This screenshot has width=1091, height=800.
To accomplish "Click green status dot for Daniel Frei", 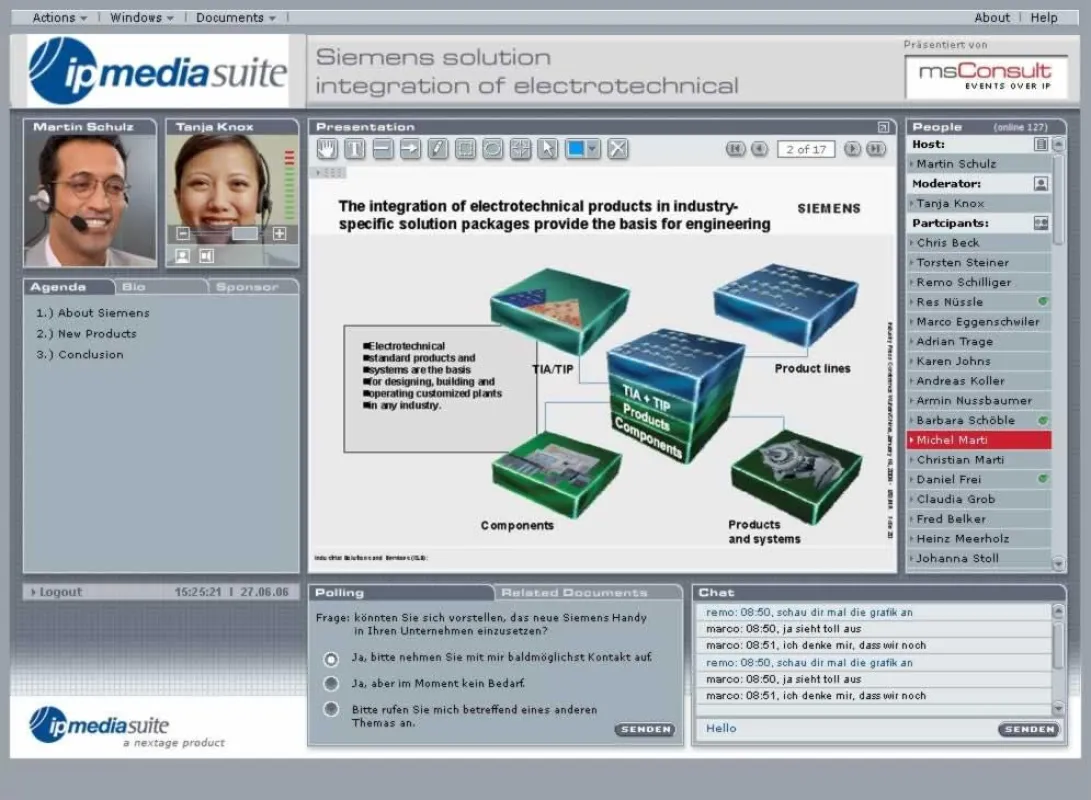I will 1043,479.
